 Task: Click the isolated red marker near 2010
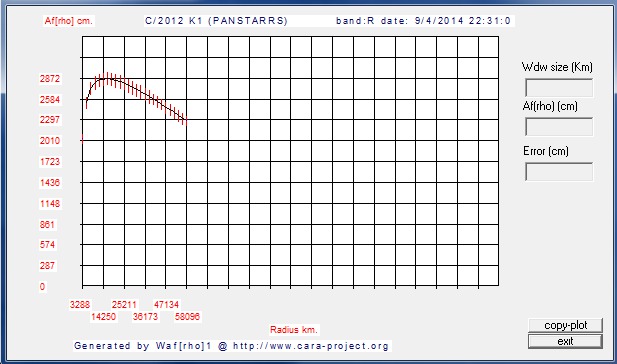(x=83, y=139)
